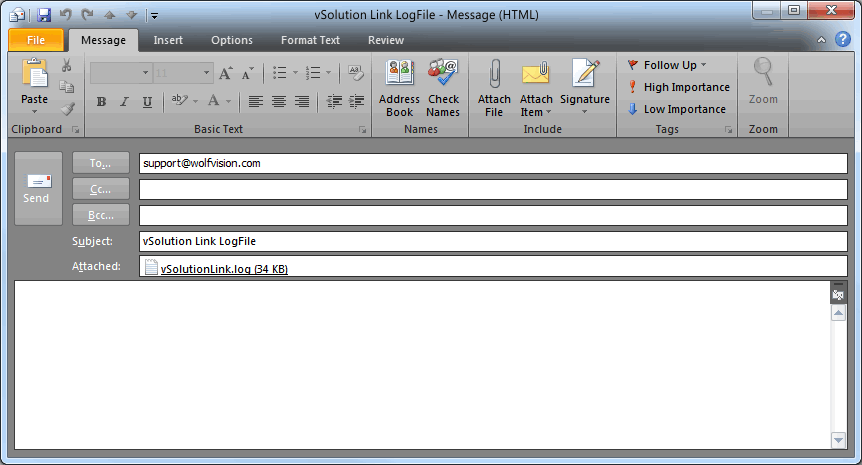Switch to the Message tab
This screenshot has width=862, height=465.
103,40
